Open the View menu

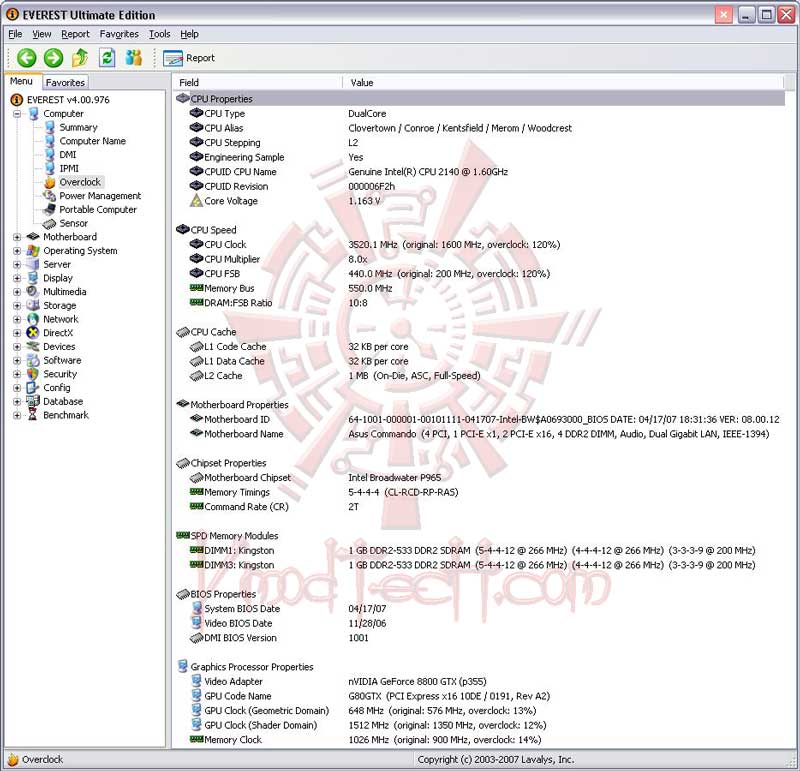(x=42, y=34)
